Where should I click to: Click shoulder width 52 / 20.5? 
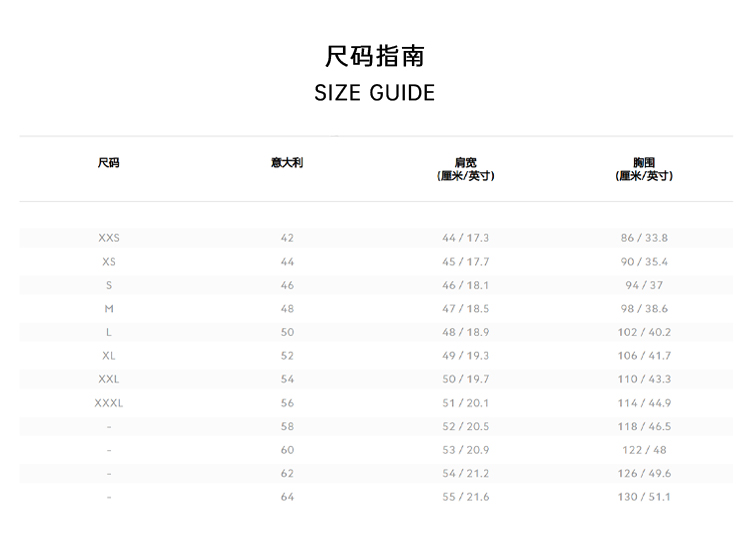[465, 426]
